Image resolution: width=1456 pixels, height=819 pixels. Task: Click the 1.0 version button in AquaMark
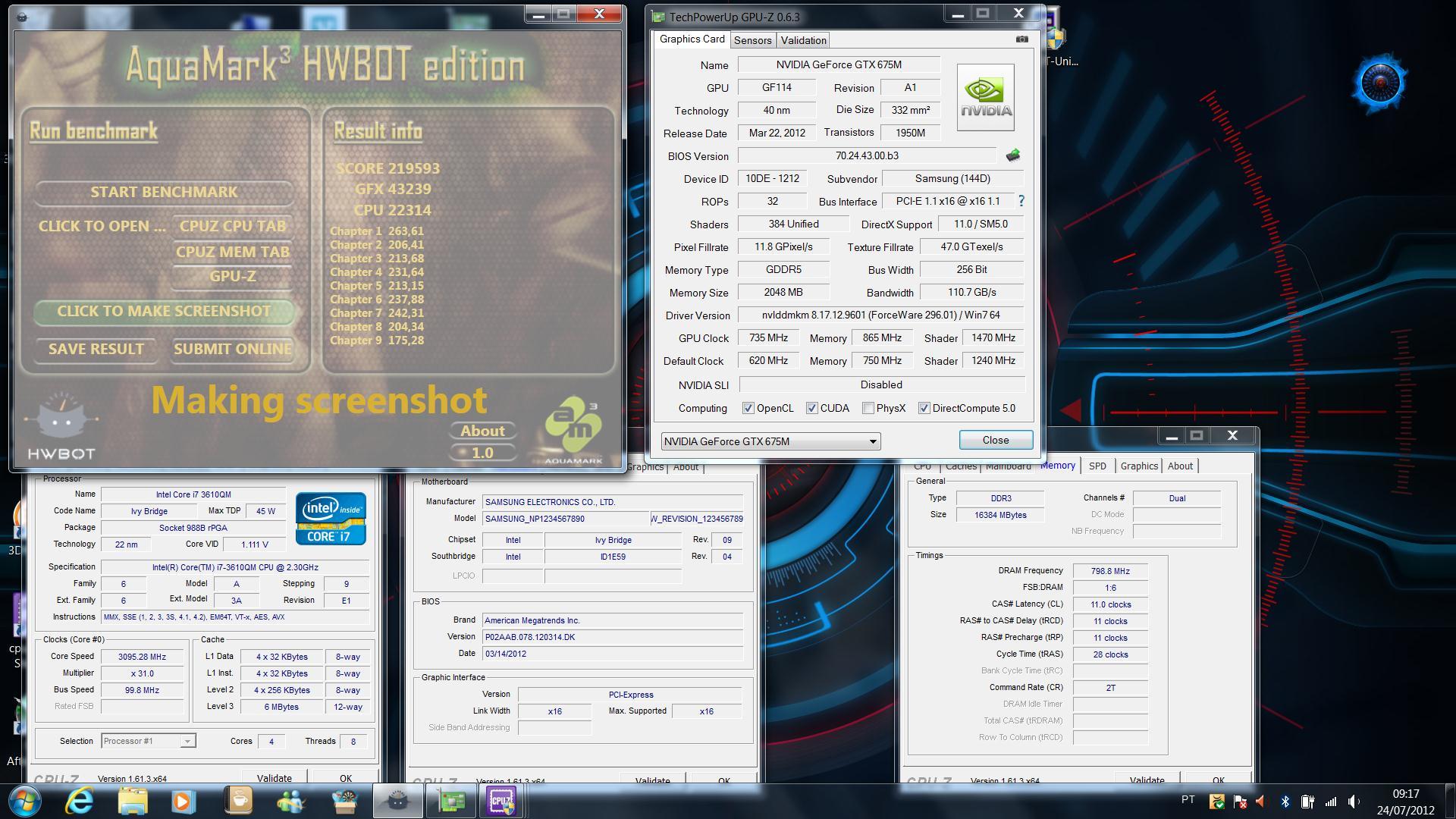(482, 453)
